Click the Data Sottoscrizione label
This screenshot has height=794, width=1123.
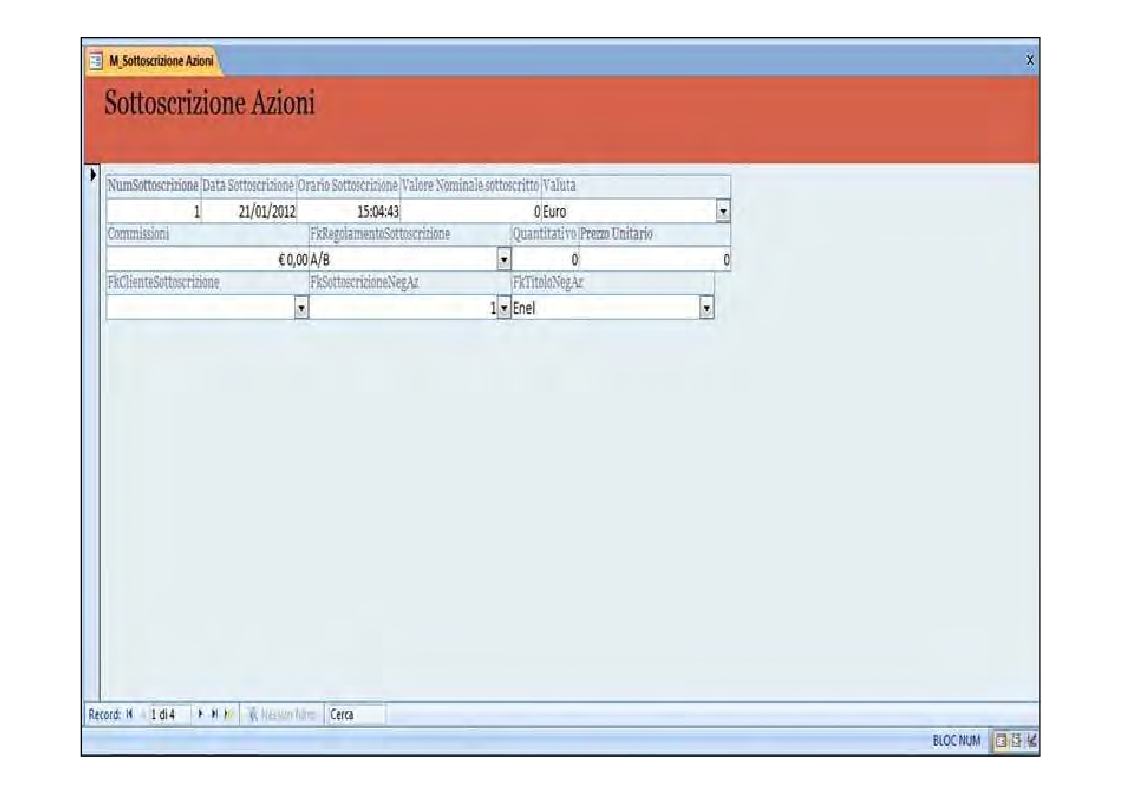point(248,185)
